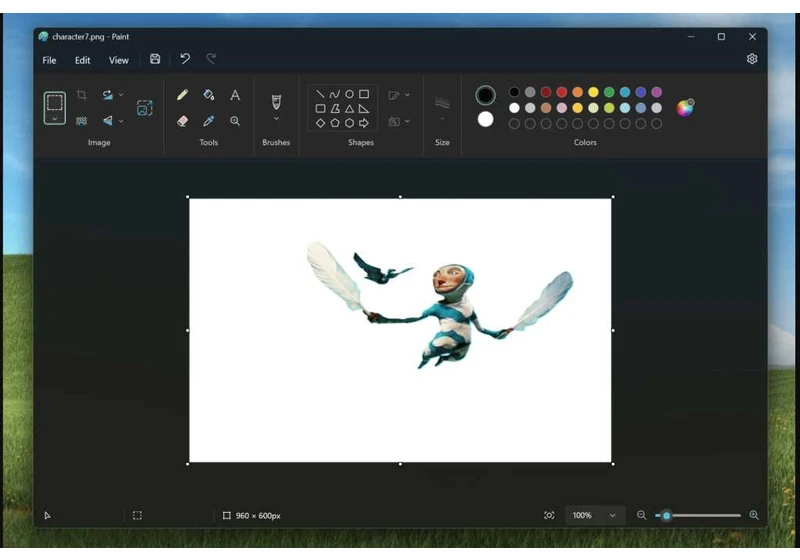
Task: Pick the Curve shape
Action: tap(335, 94)
